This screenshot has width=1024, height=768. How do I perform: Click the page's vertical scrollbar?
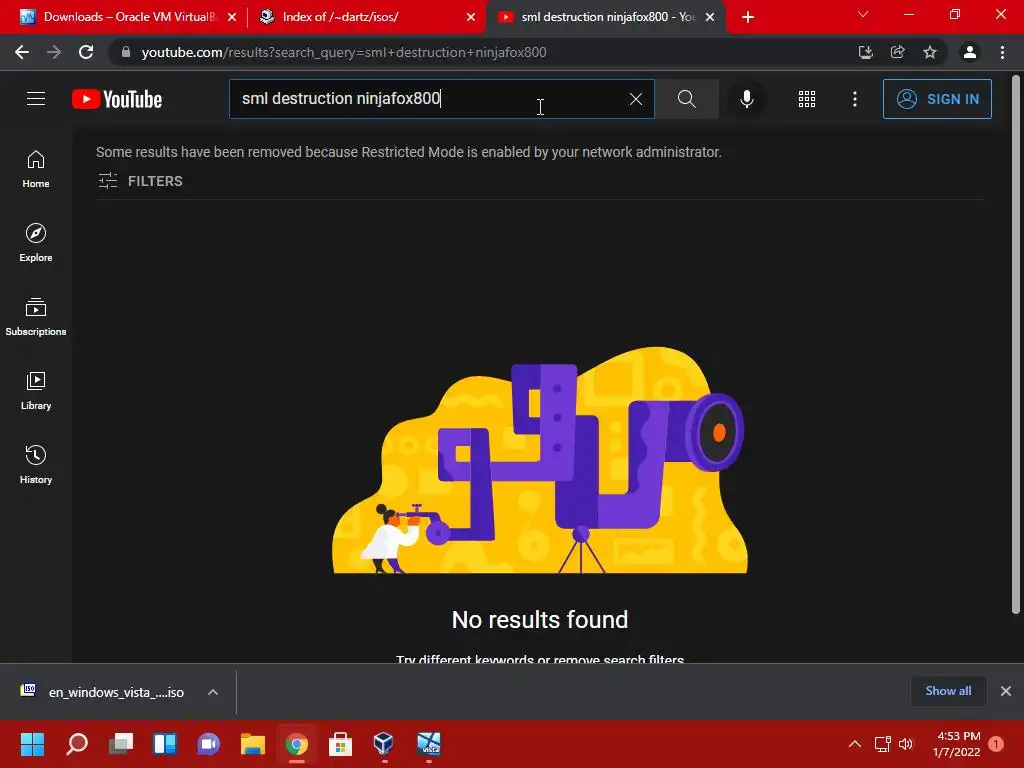1016,346
